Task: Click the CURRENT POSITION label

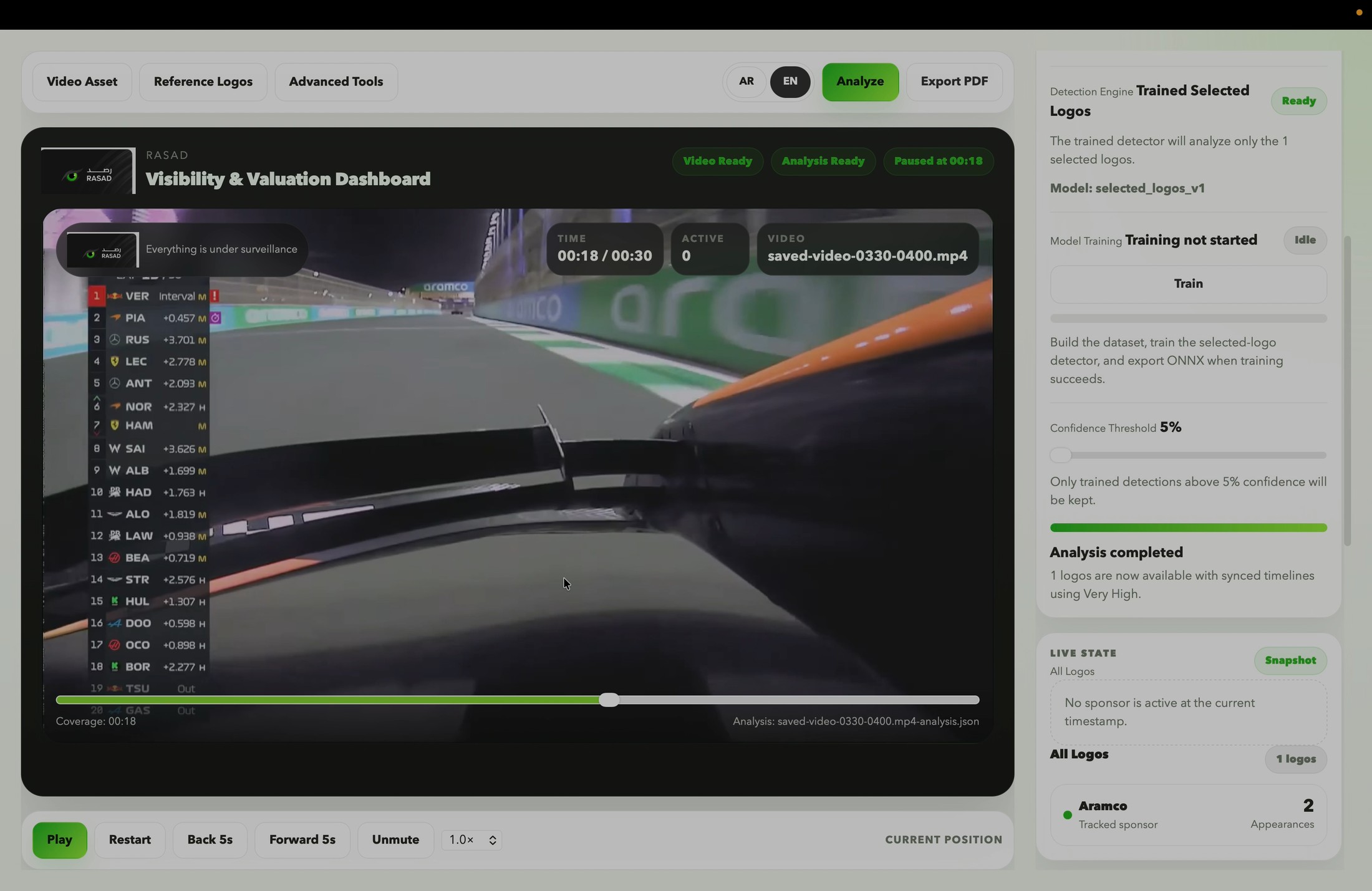Action: tap(944, 840)
